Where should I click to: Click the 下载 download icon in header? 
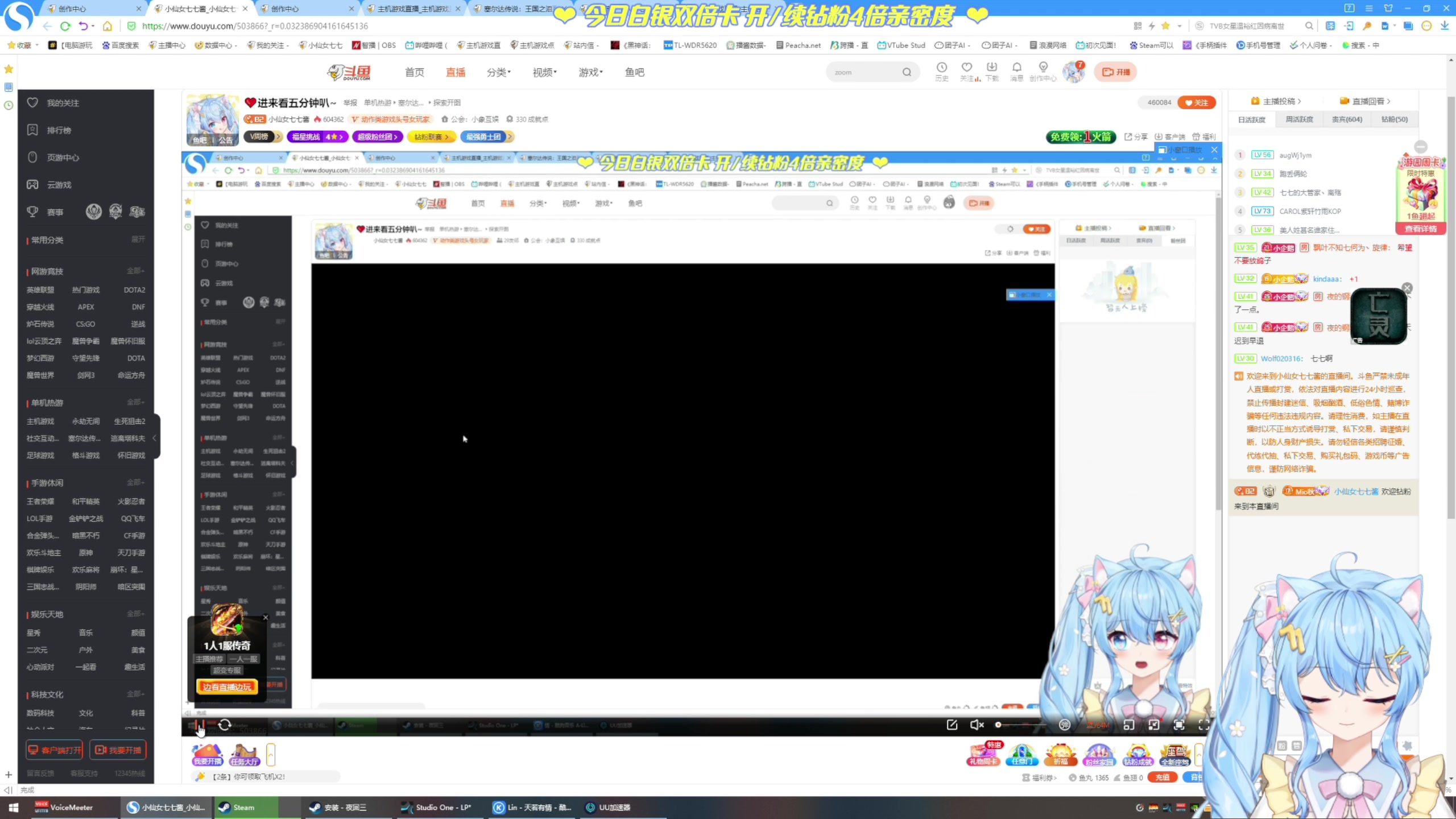pos(991,68)
